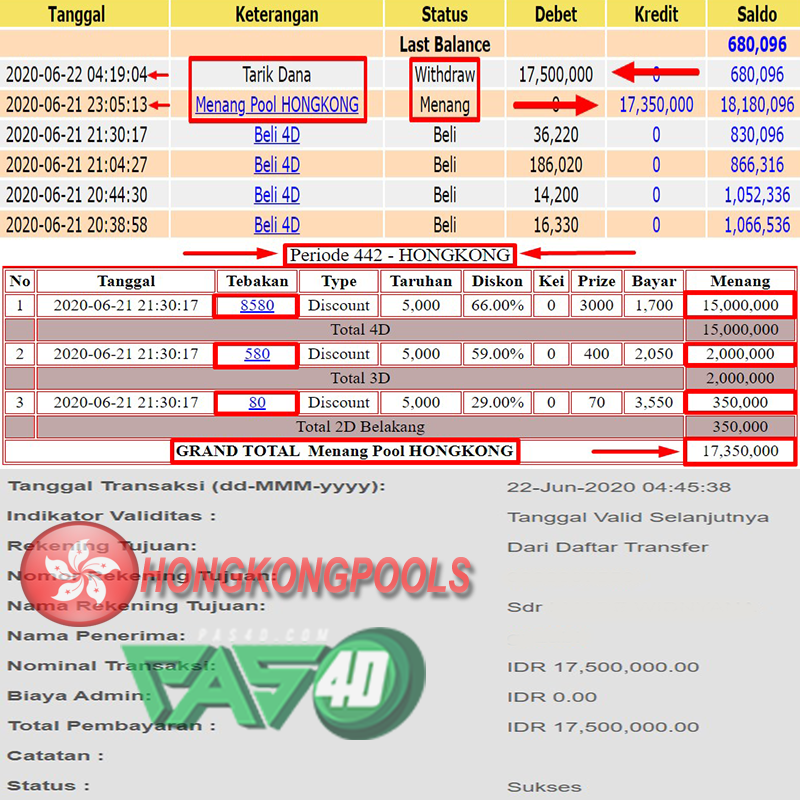Select the IDR 0.00 admin fee value

(552, 697)
